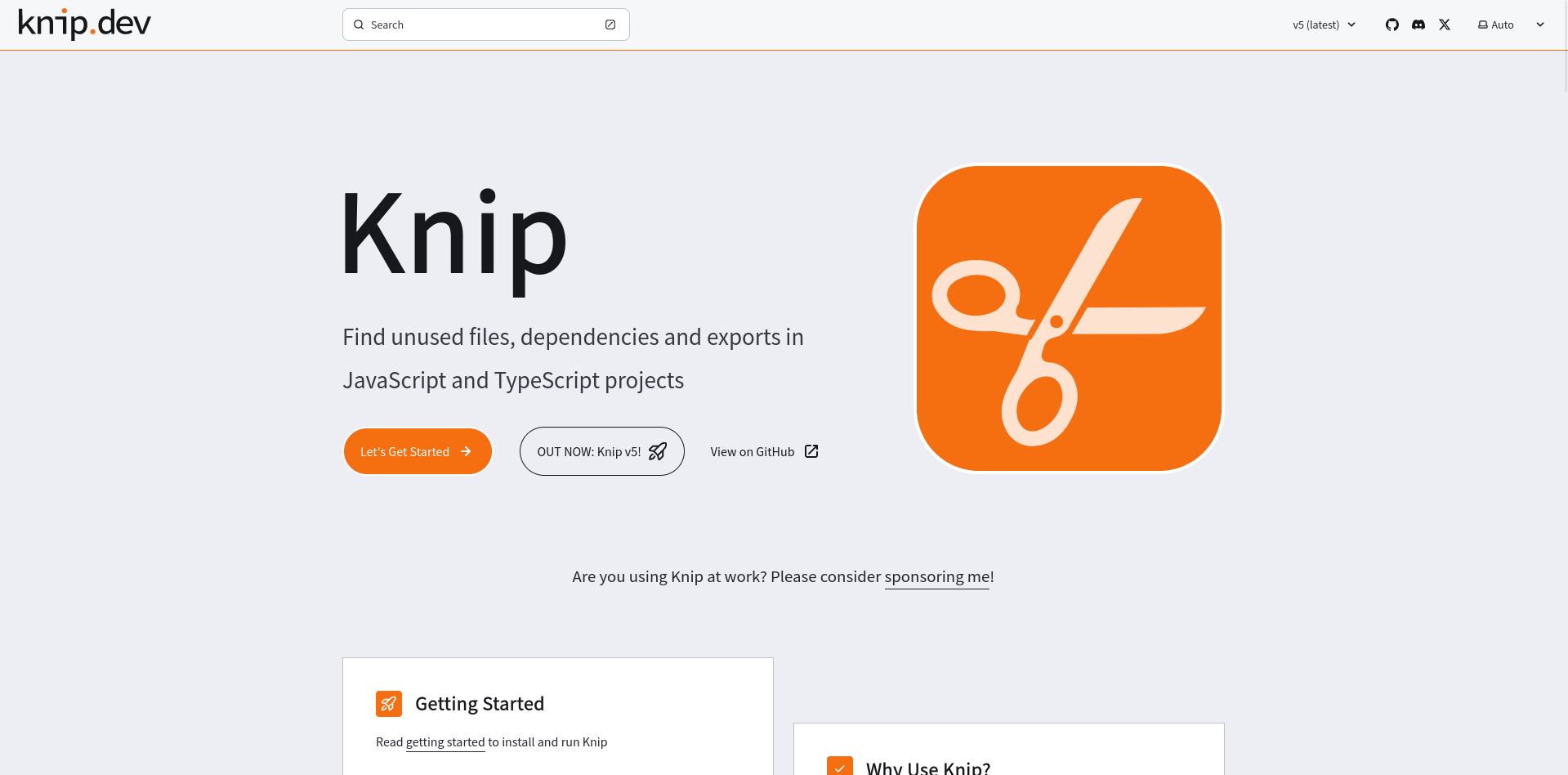Click the knip.dev logo
The height and width of the screenshot is (775, 1568).
click(x=84, y=24)
